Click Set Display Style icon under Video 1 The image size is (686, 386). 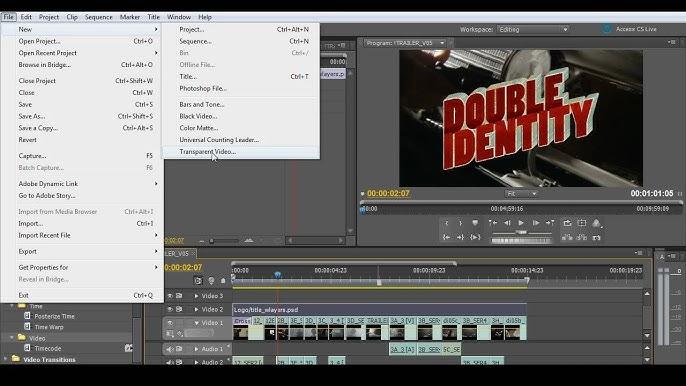[170, 334]
